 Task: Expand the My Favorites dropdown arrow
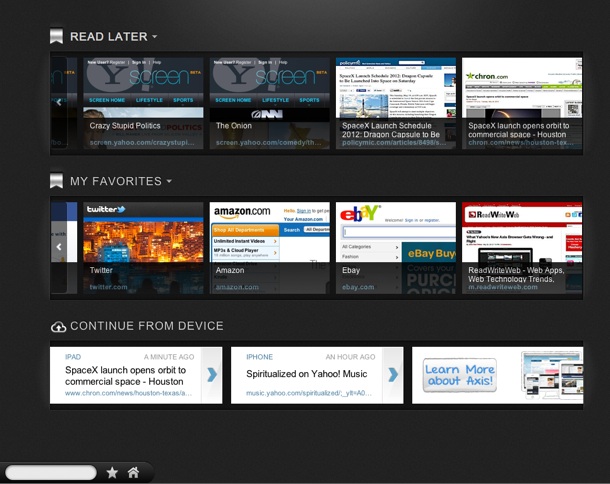coord(169,181)
